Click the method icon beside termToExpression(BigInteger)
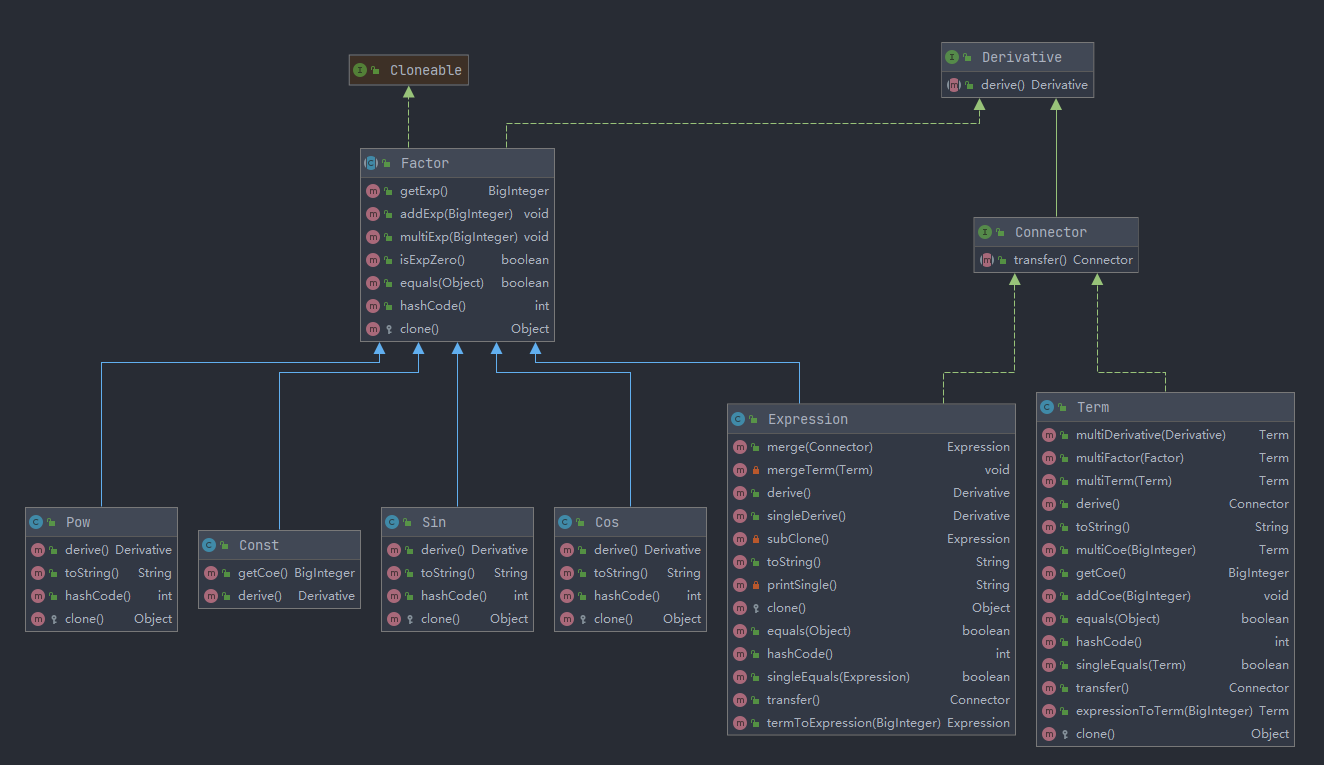The width and height of the screenshot is (1324, 765). (739, 723)
